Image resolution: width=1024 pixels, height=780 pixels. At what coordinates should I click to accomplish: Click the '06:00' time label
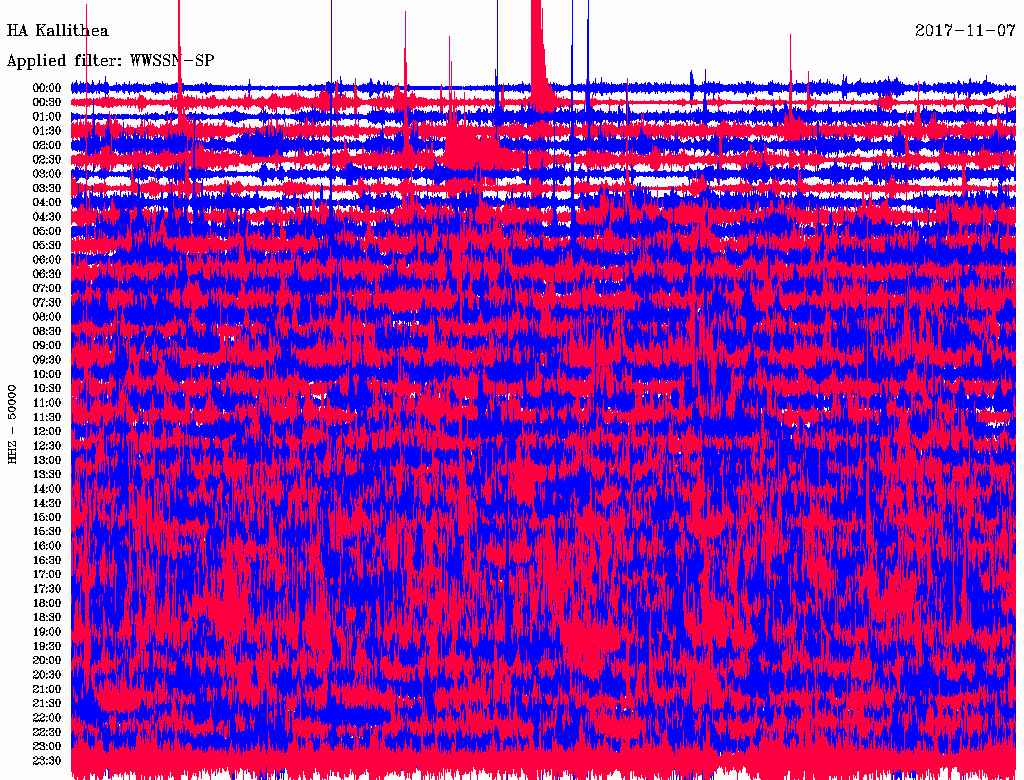[x=47, y=259]
